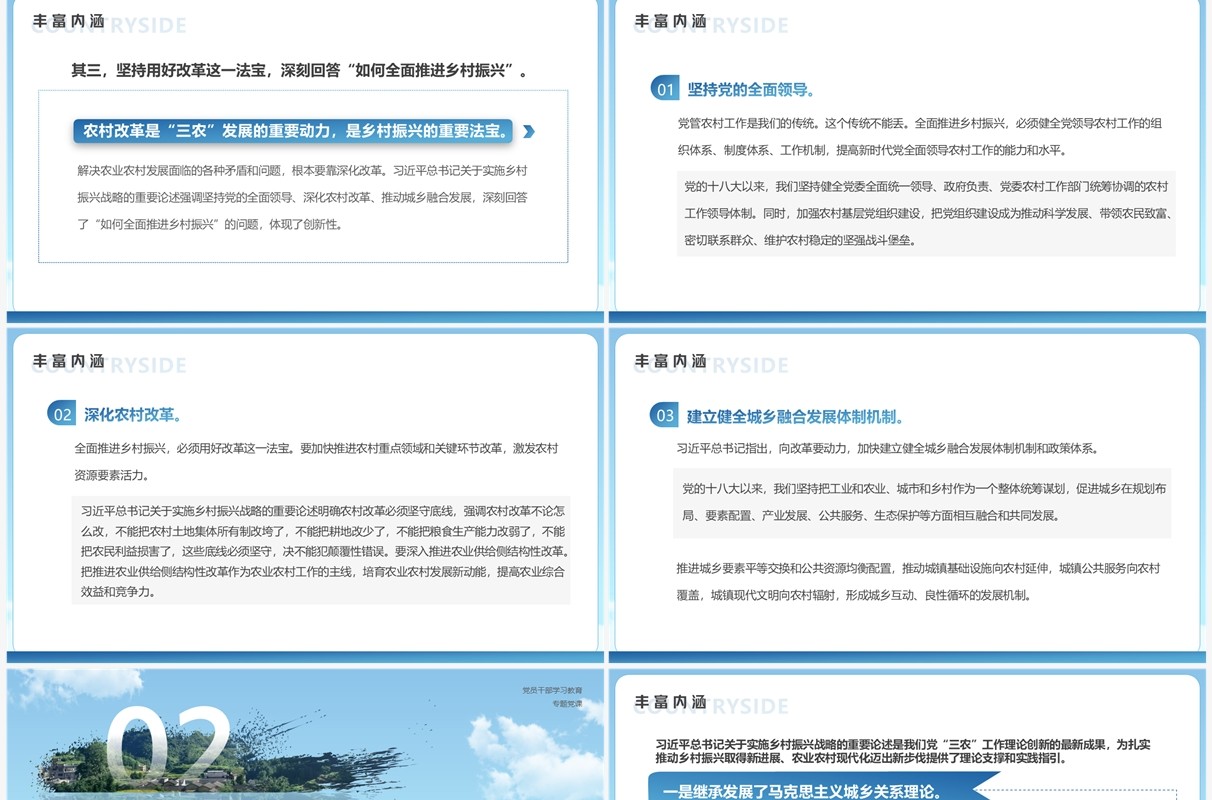Image resolution: width=1212 pixels, height=800 pixels.
Task: Select heading 坚持党的全面领导。
Action: click(x=751, y=89)
